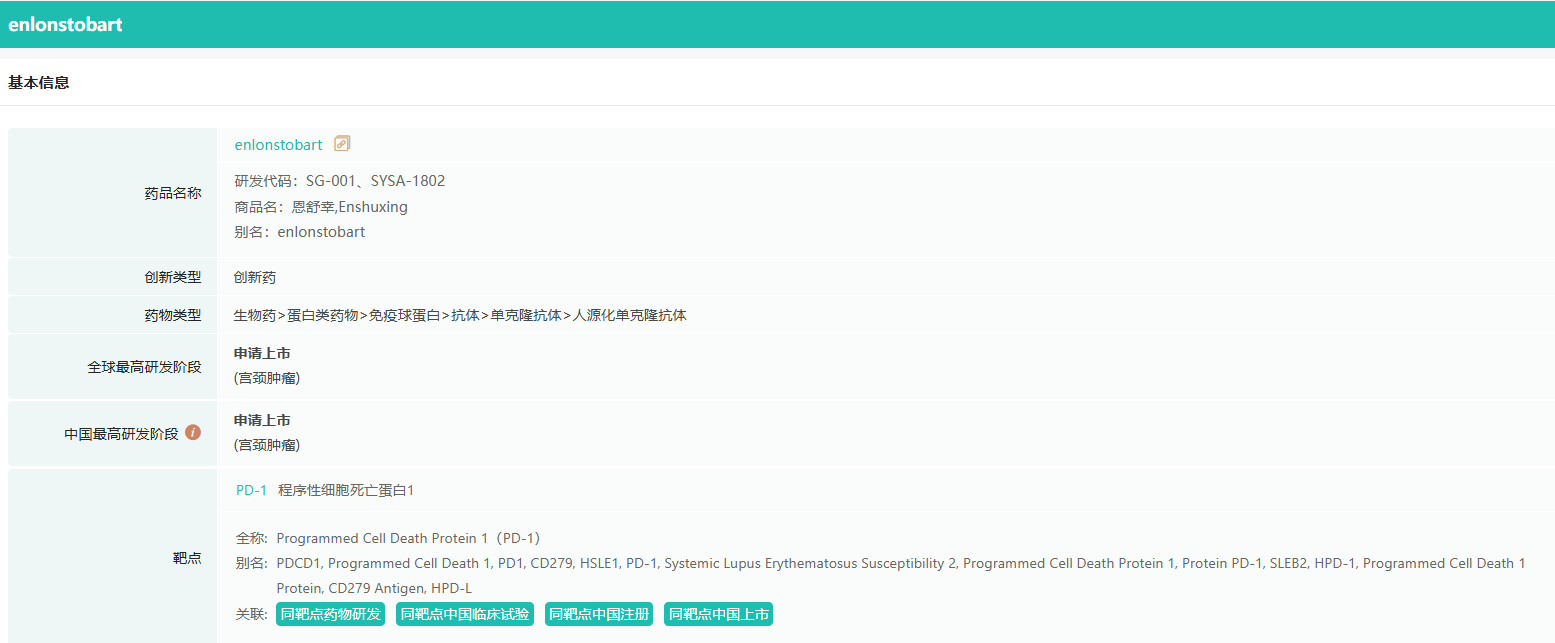Click the 创新药 value
This screenshot has width=1555, height=643.
pos(254,277)
